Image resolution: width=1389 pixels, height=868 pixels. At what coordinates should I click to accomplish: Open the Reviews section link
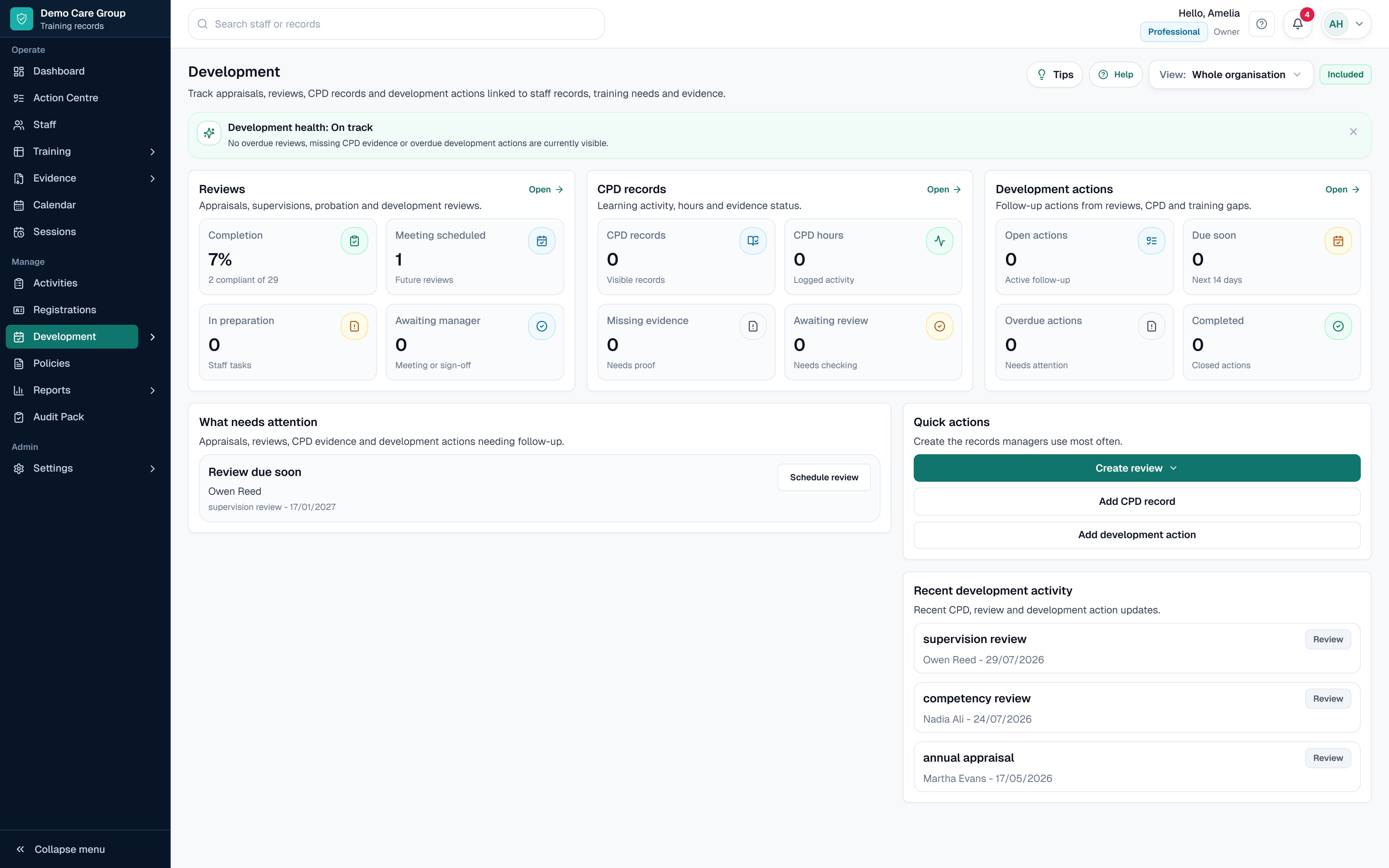(x=545, y=190)
